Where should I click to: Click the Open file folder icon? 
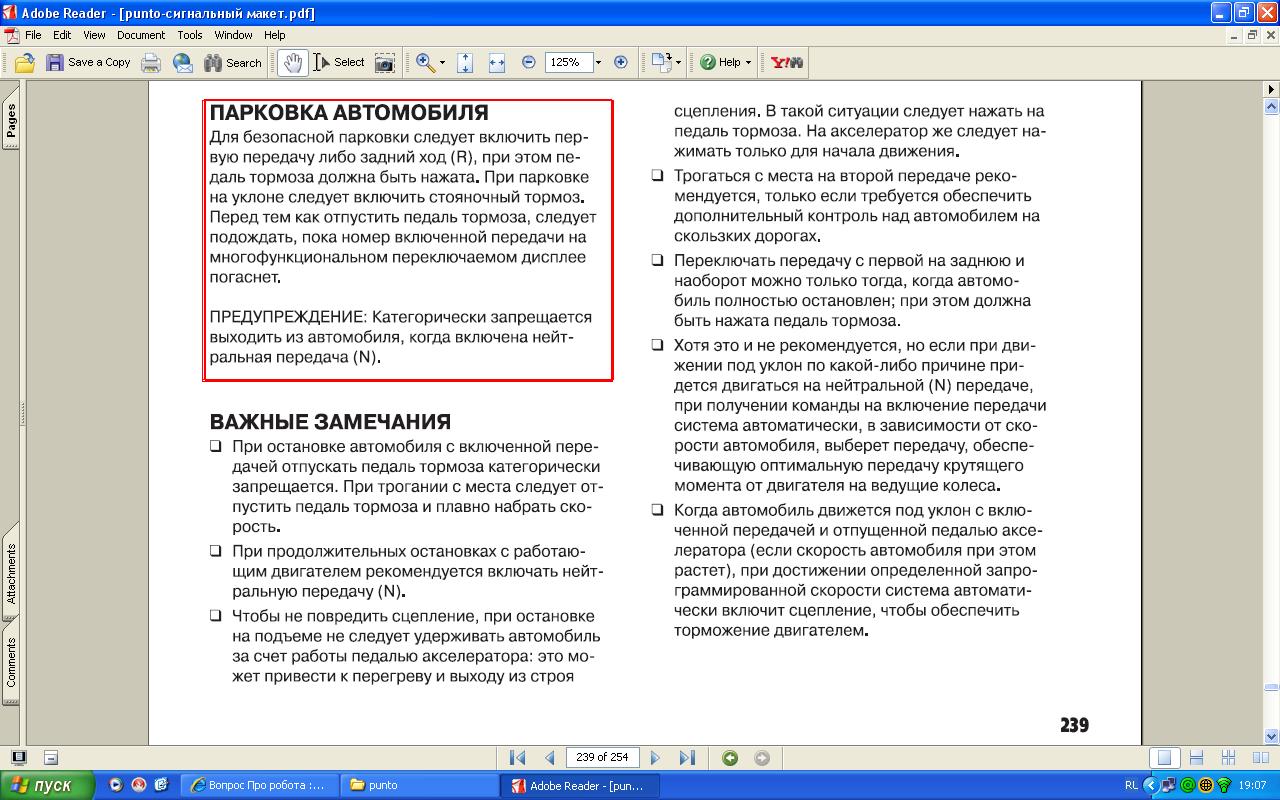[x=25, y=63]
